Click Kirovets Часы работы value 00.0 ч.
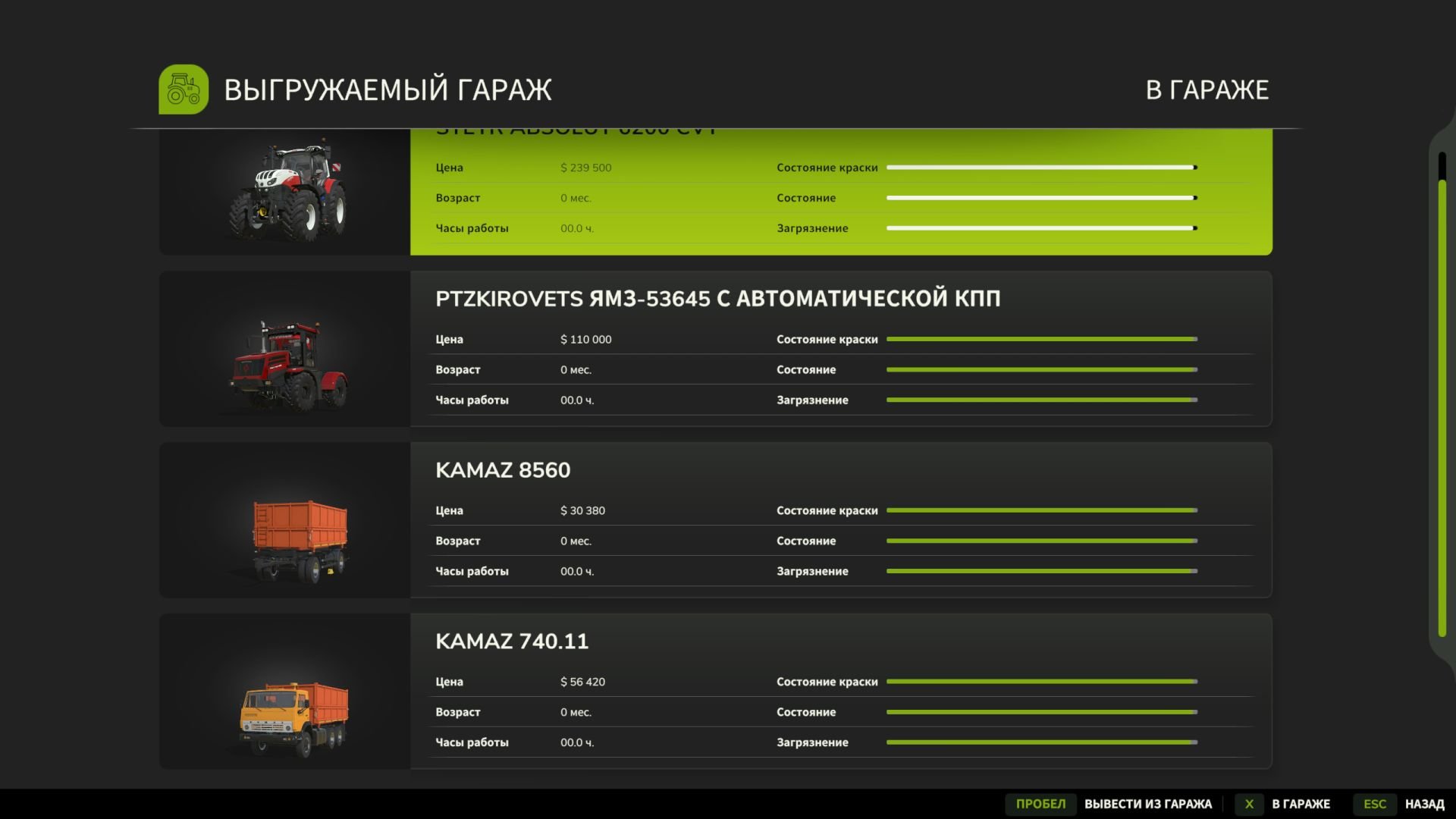Screen dimensions: 1456x819 coord(577,400)
